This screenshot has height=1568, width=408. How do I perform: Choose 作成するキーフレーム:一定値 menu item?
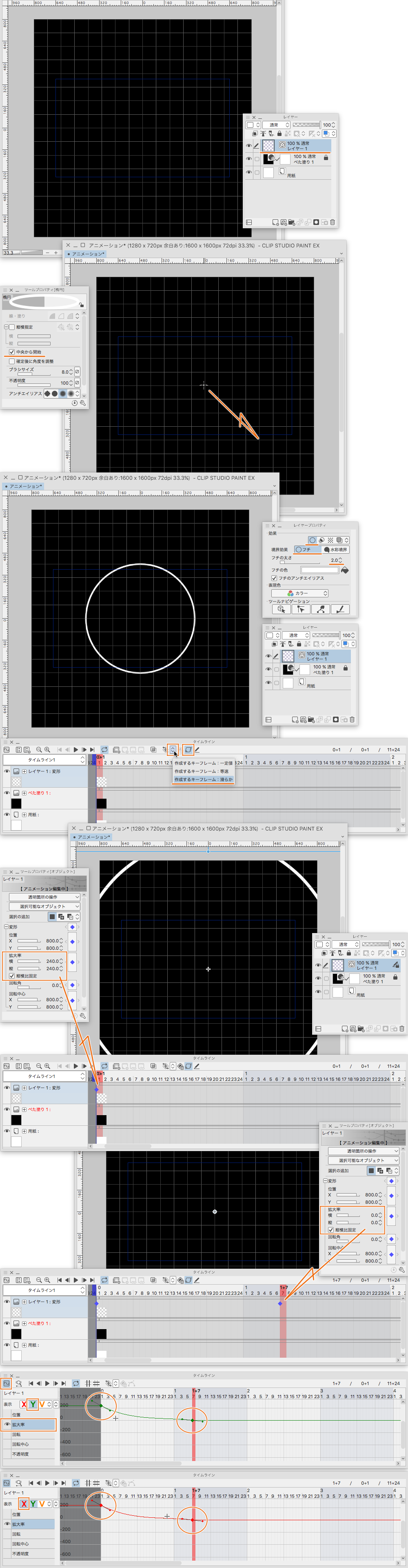203,763
